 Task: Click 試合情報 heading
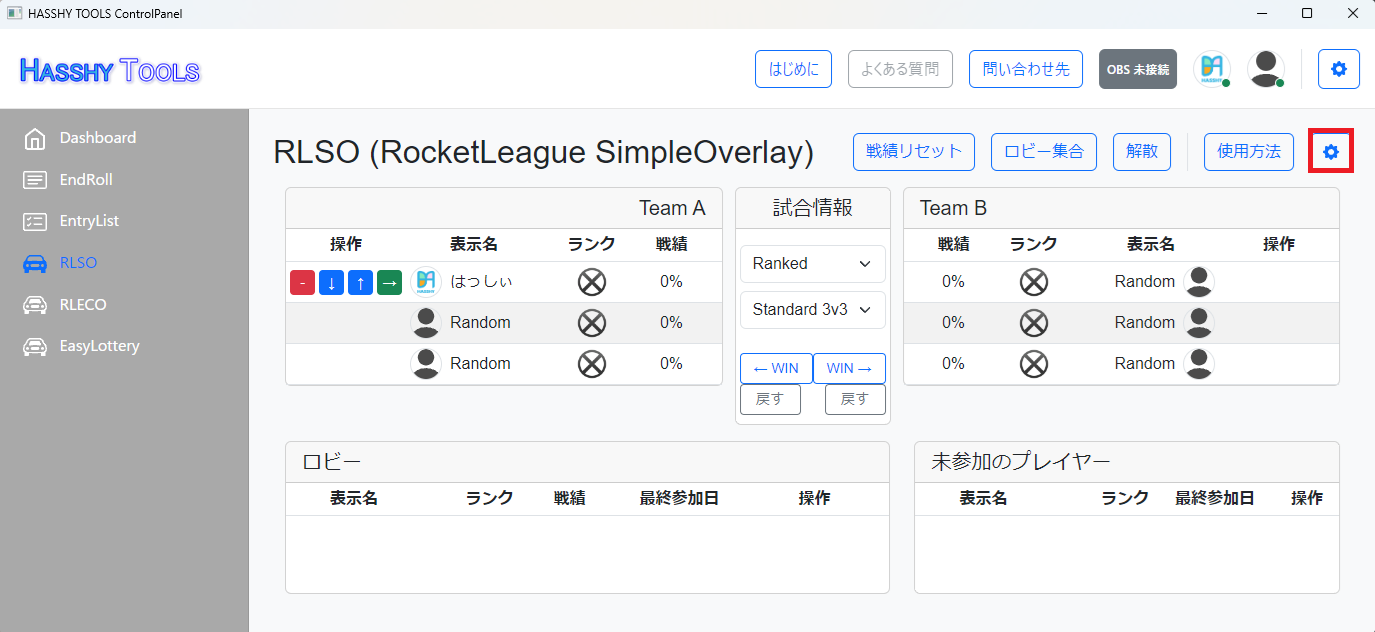point(813,207)
